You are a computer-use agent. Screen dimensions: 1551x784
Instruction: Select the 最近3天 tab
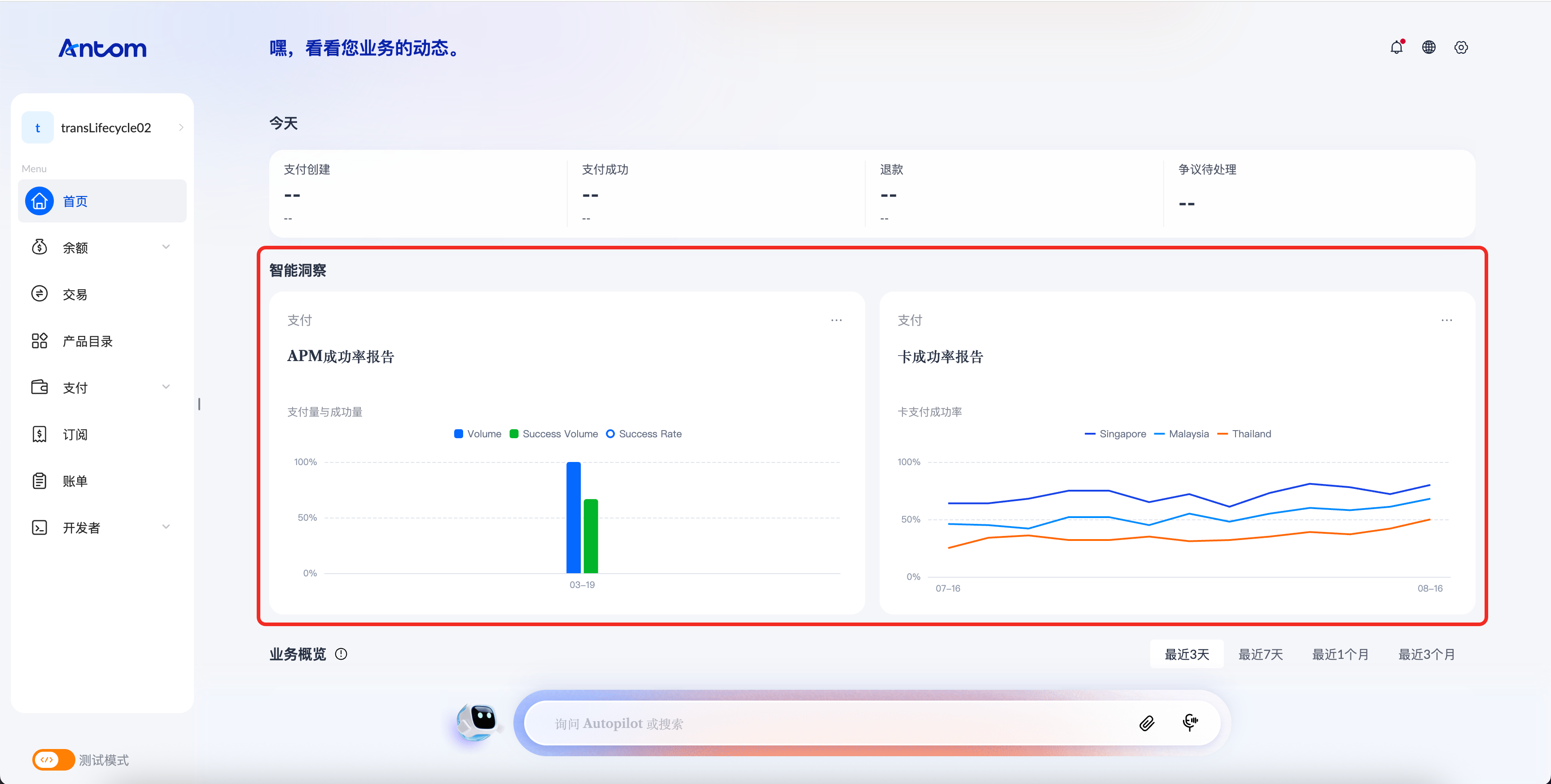(x=1187, y=654)
